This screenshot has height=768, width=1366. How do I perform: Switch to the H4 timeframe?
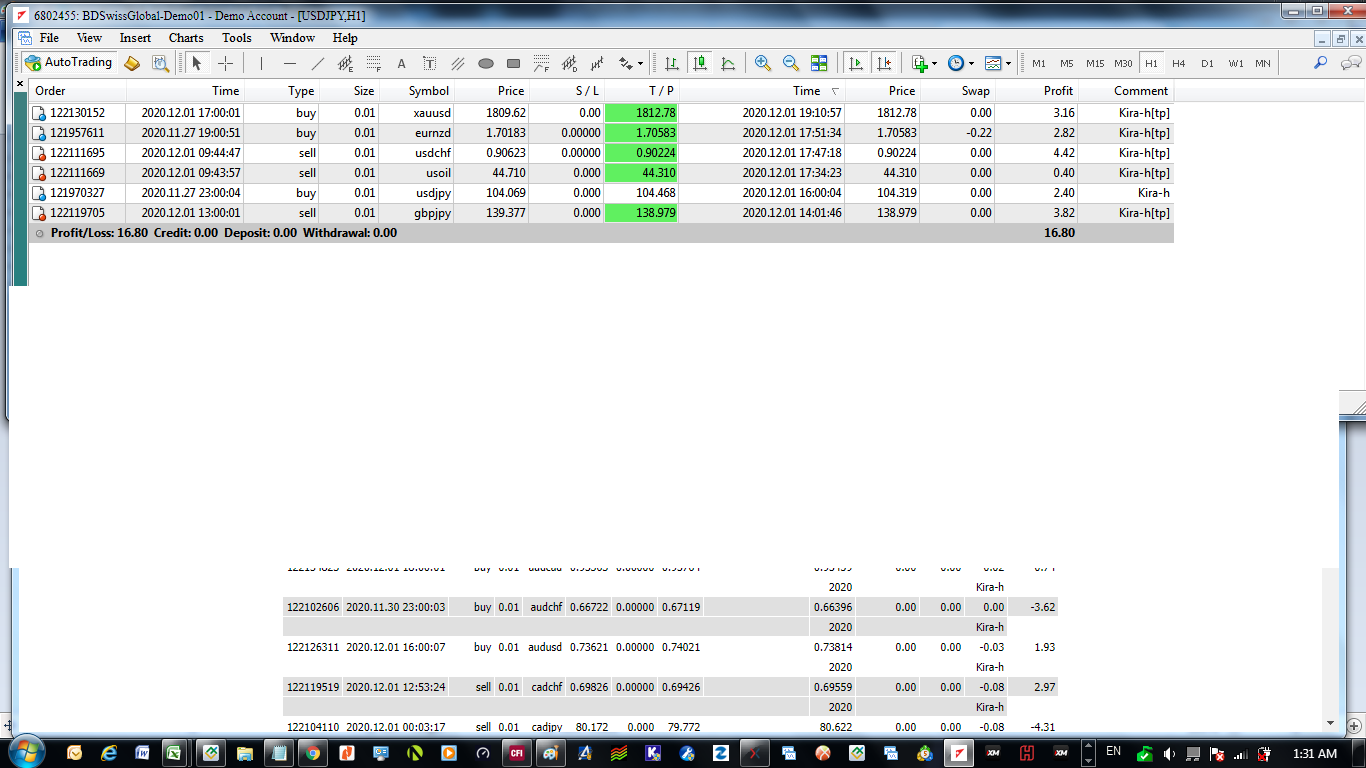tap(1178, 63)
